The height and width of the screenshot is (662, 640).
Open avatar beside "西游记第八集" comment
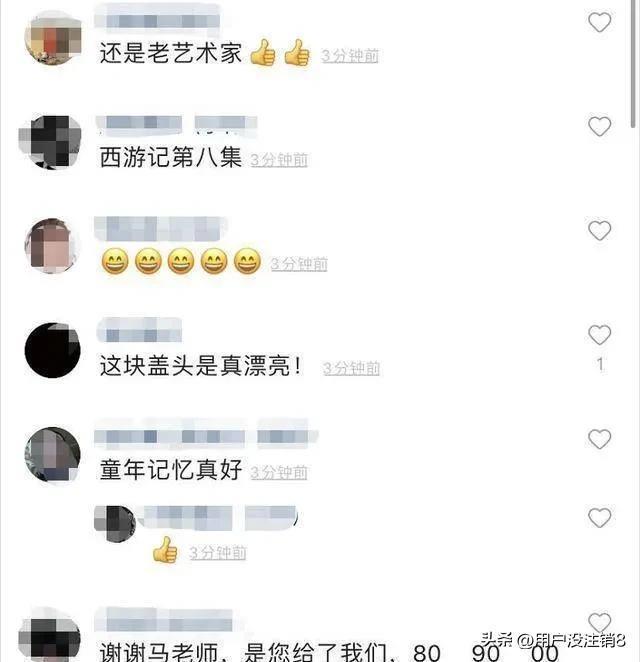pyautogui.click(x=51, y=142)
